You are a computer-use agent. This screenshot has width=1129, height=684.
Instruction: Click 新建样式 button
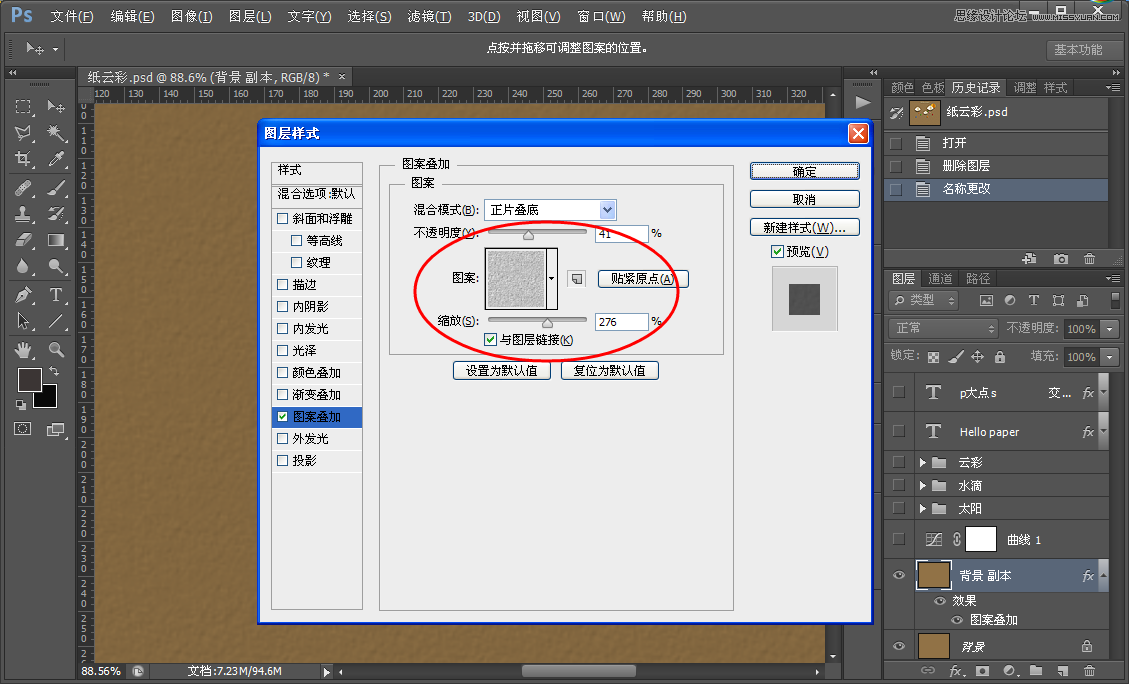point(804,227)
